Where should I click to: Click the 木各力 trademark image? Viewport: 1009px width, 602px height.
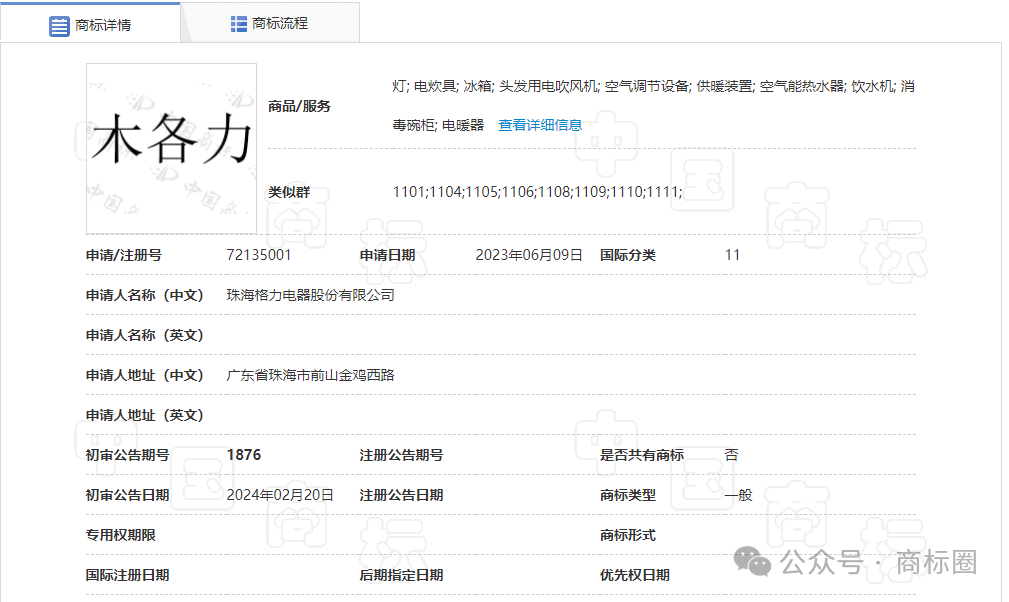(x=171, y=149)
